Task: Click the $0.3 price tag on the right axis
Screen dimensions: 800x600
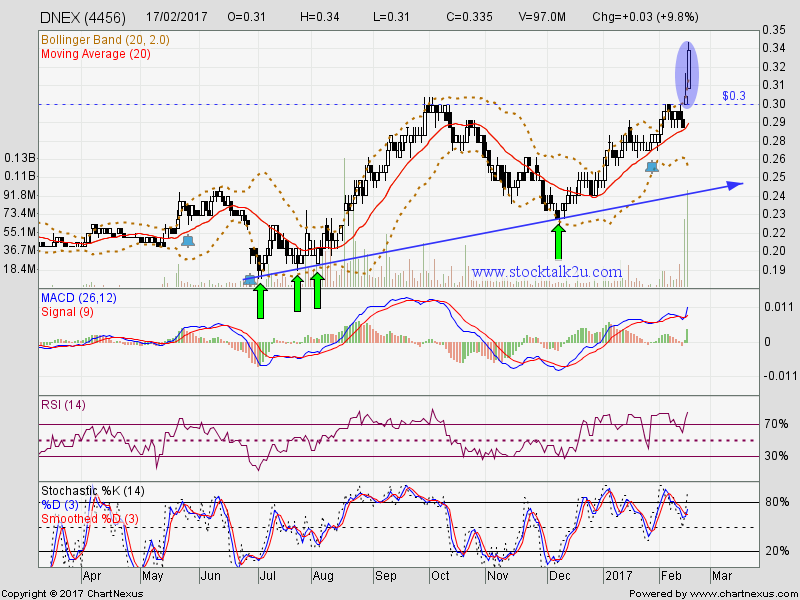Action: point(732,97)
